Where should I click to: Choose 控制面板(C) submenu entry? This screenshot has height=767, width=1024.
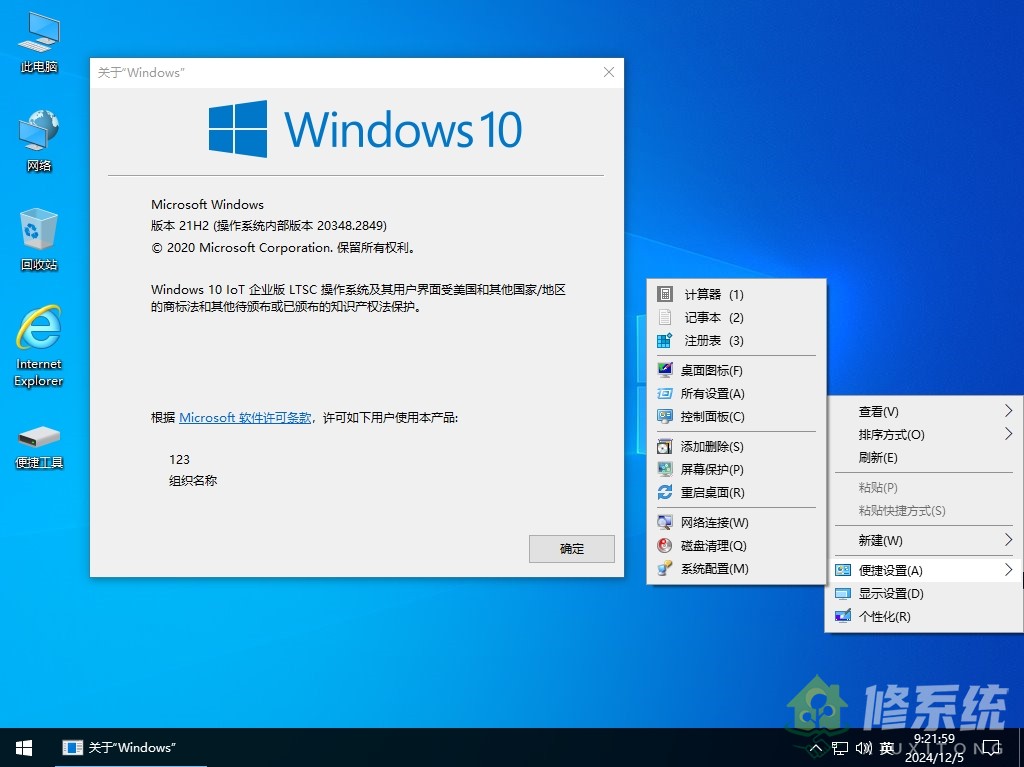pyautogui.click(x=736, y=416)
